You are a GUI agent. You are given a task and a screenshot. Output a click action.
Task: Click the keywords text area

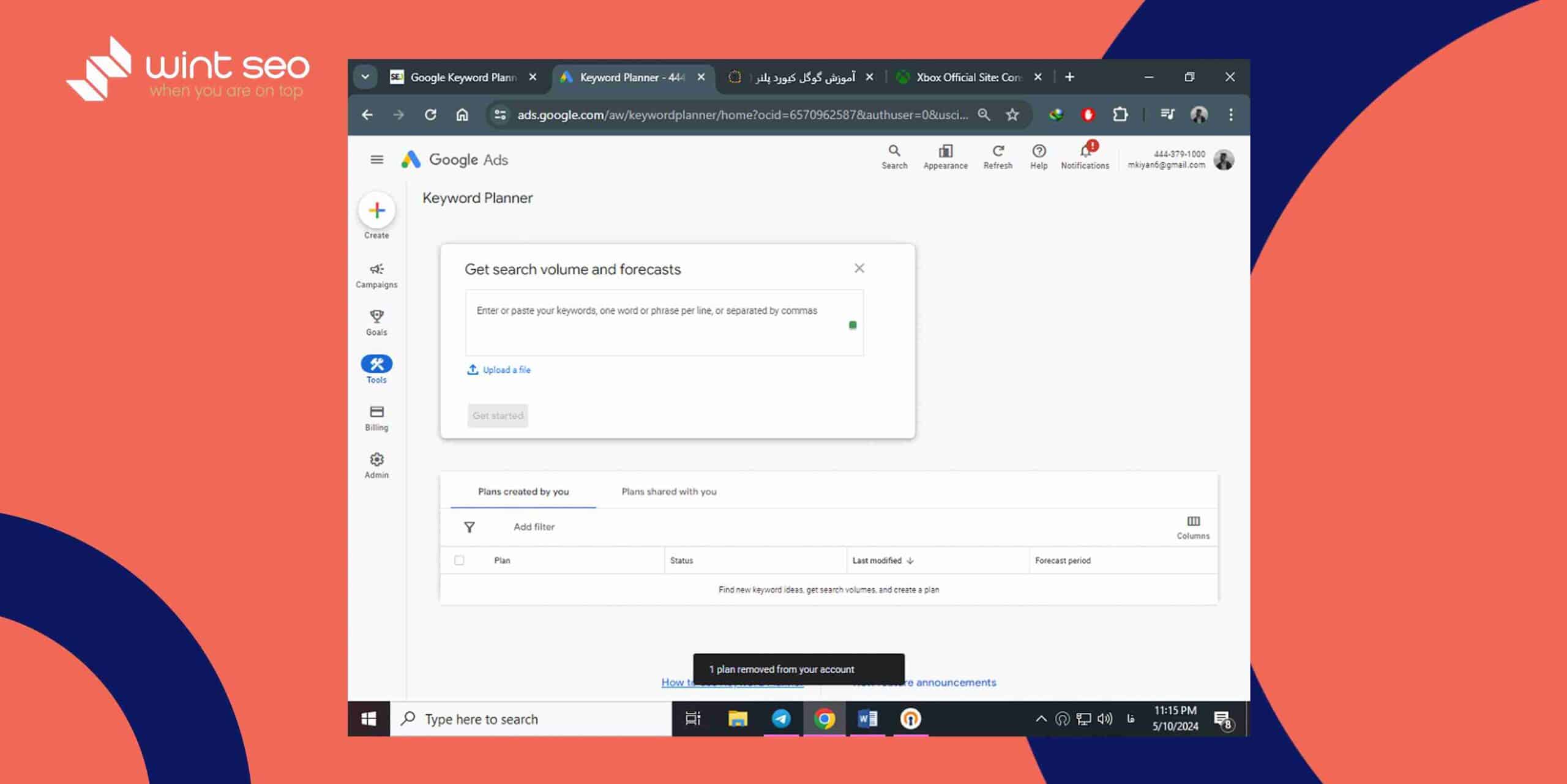click(664, 323)
